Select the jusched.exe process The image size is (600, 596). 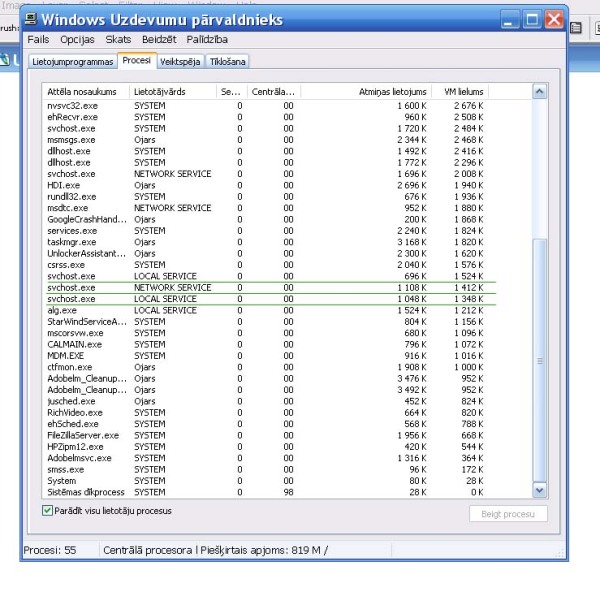(x=265, y=401)
